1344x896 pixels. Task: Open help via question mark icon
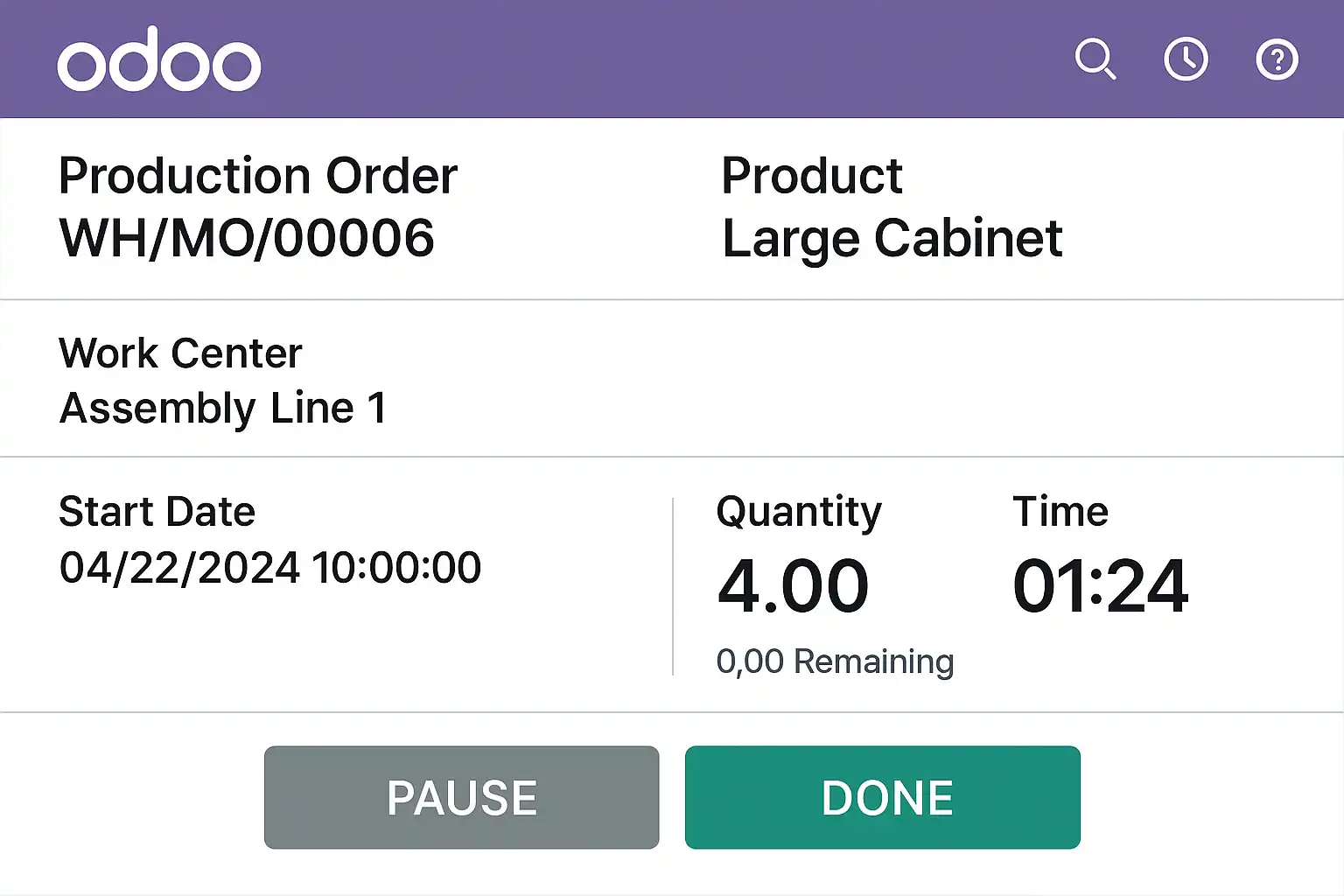click(1277, 59)
